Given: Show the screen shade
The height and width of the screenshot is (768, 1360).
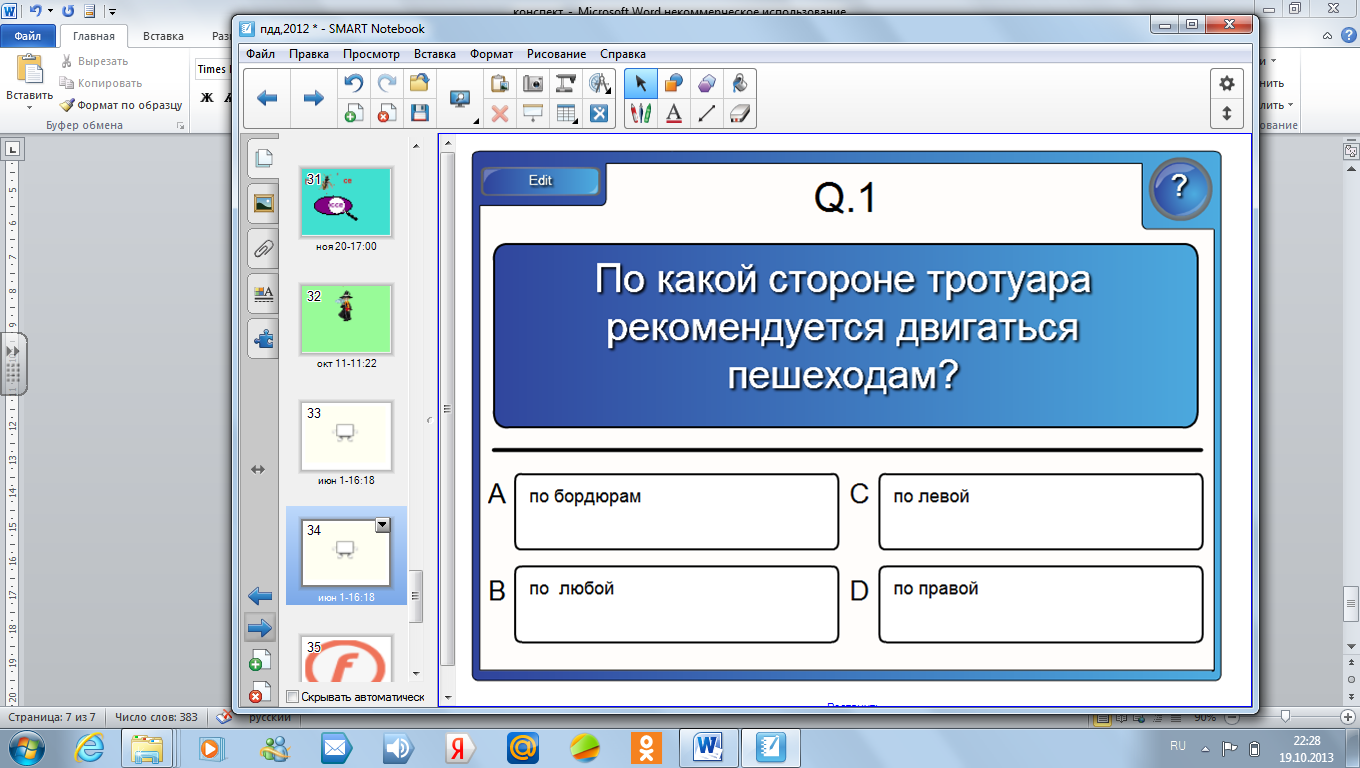Looking at the screenshot, I should click(x=533, y=113).
